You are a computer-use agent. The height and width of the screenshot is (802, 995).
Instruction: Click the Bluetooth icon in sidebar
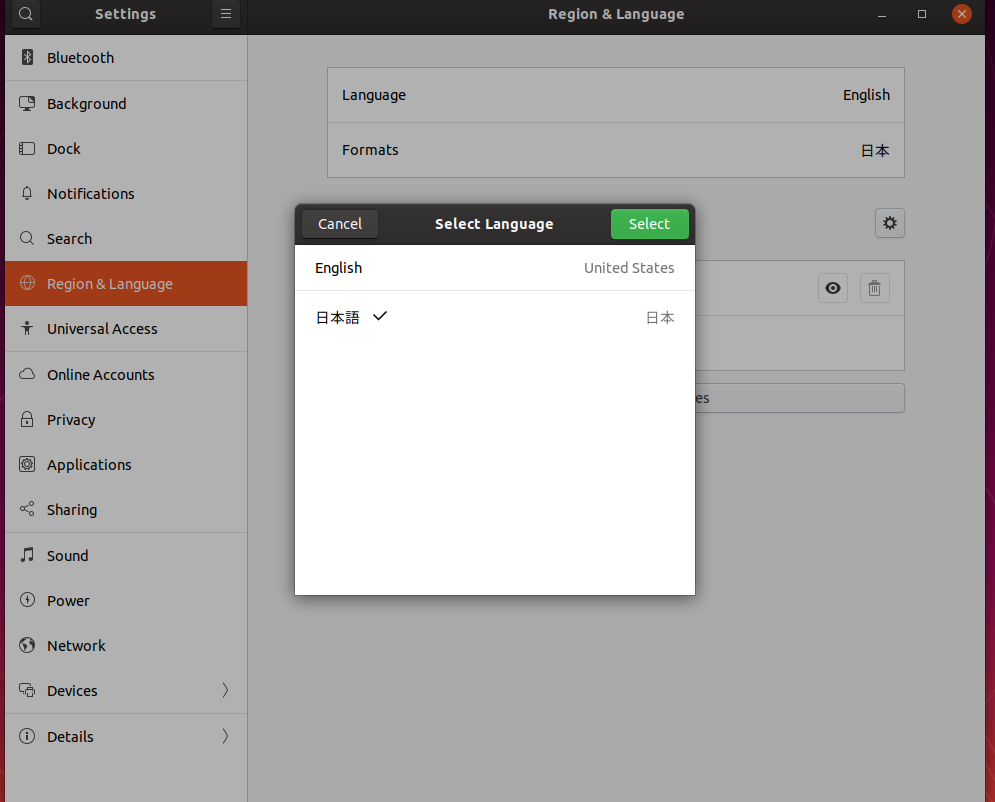point(27,58)
